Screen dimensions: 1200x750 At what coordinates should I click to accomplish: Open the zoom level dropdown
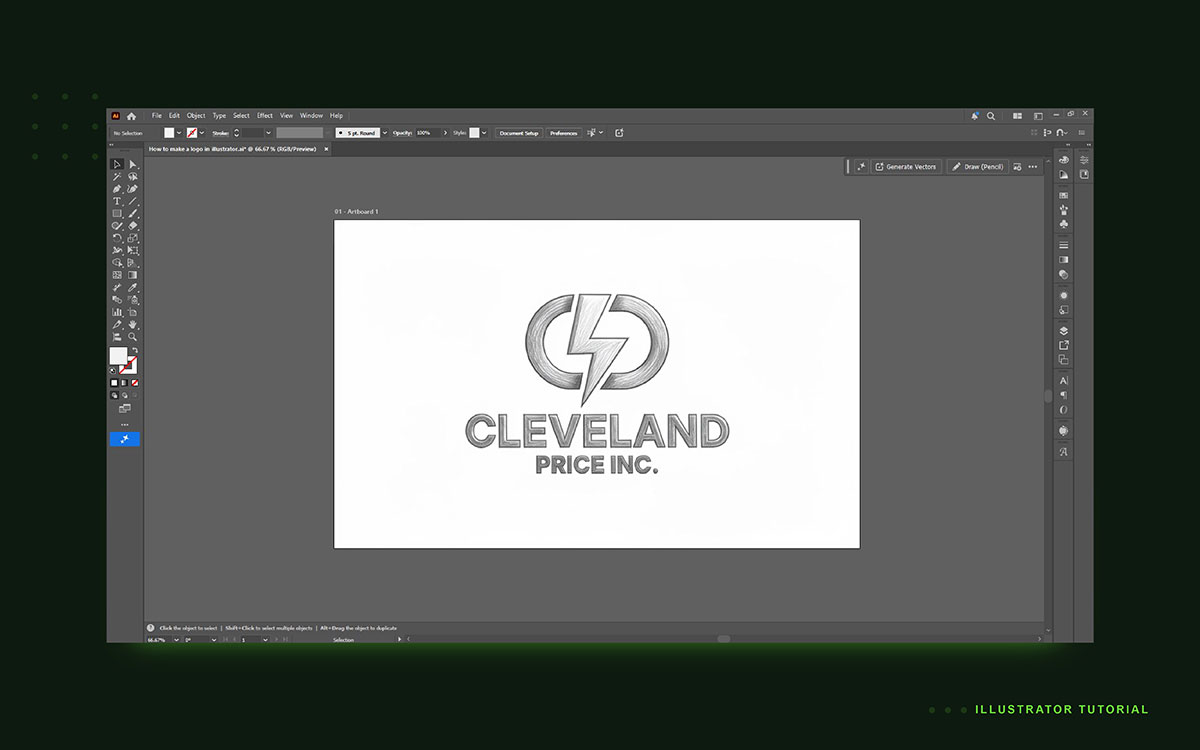pyautogui.click(x=176, y=639)
